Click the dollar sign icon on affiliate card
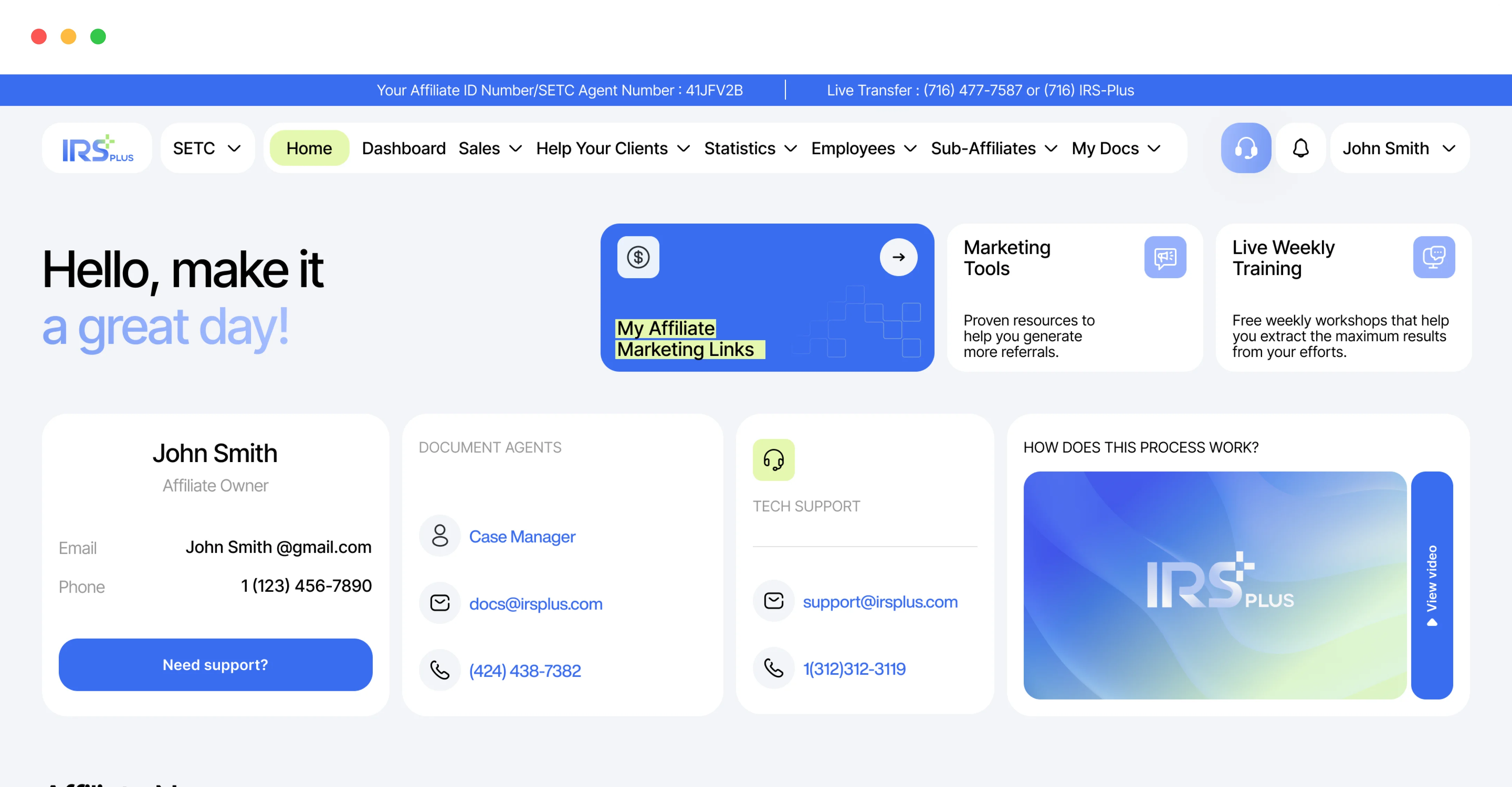Screen dimensions: 1512x787 click(x=638, y=257)
